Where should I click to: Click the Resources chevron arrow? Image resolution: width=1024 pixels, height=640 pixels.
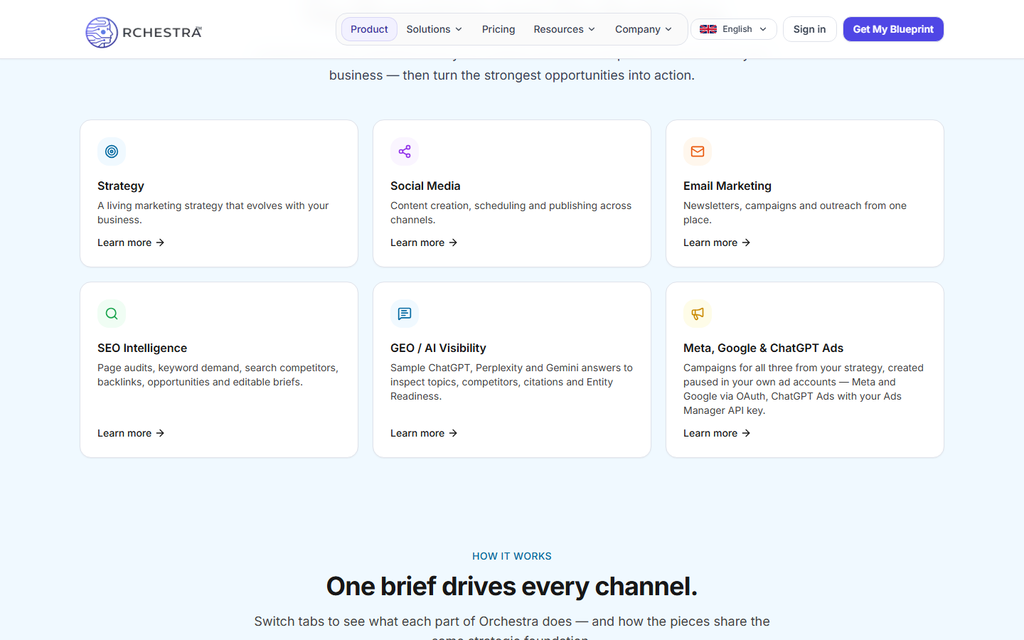(x=592, y=29)
